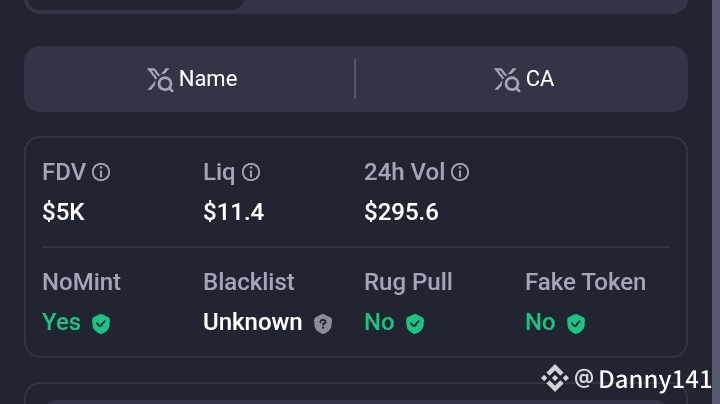The image size is (720, 404).
Task: Click the Rug Pull label
Action: click(408, 282)
